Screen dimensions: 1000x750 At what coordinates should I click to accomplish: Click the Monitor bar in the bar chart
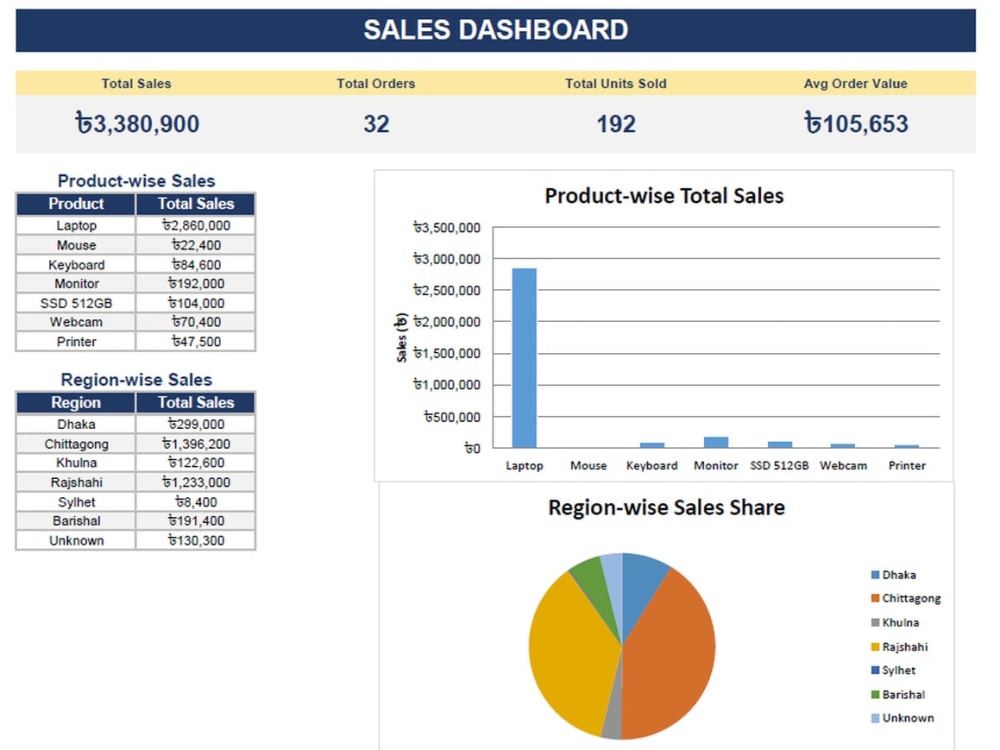click(x=716, y=442)
